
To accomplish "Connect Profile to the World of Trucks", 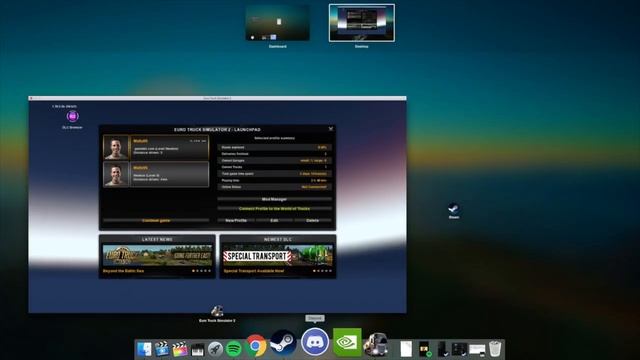I will 274,209.
